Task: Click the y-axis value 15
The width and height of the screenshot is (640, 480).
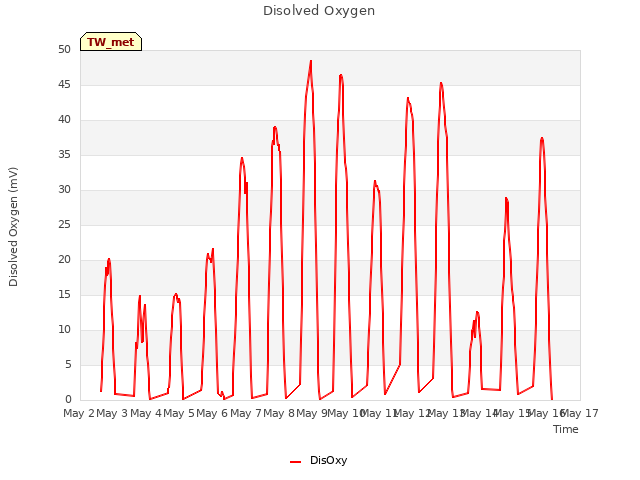Action: click(64, 294)
